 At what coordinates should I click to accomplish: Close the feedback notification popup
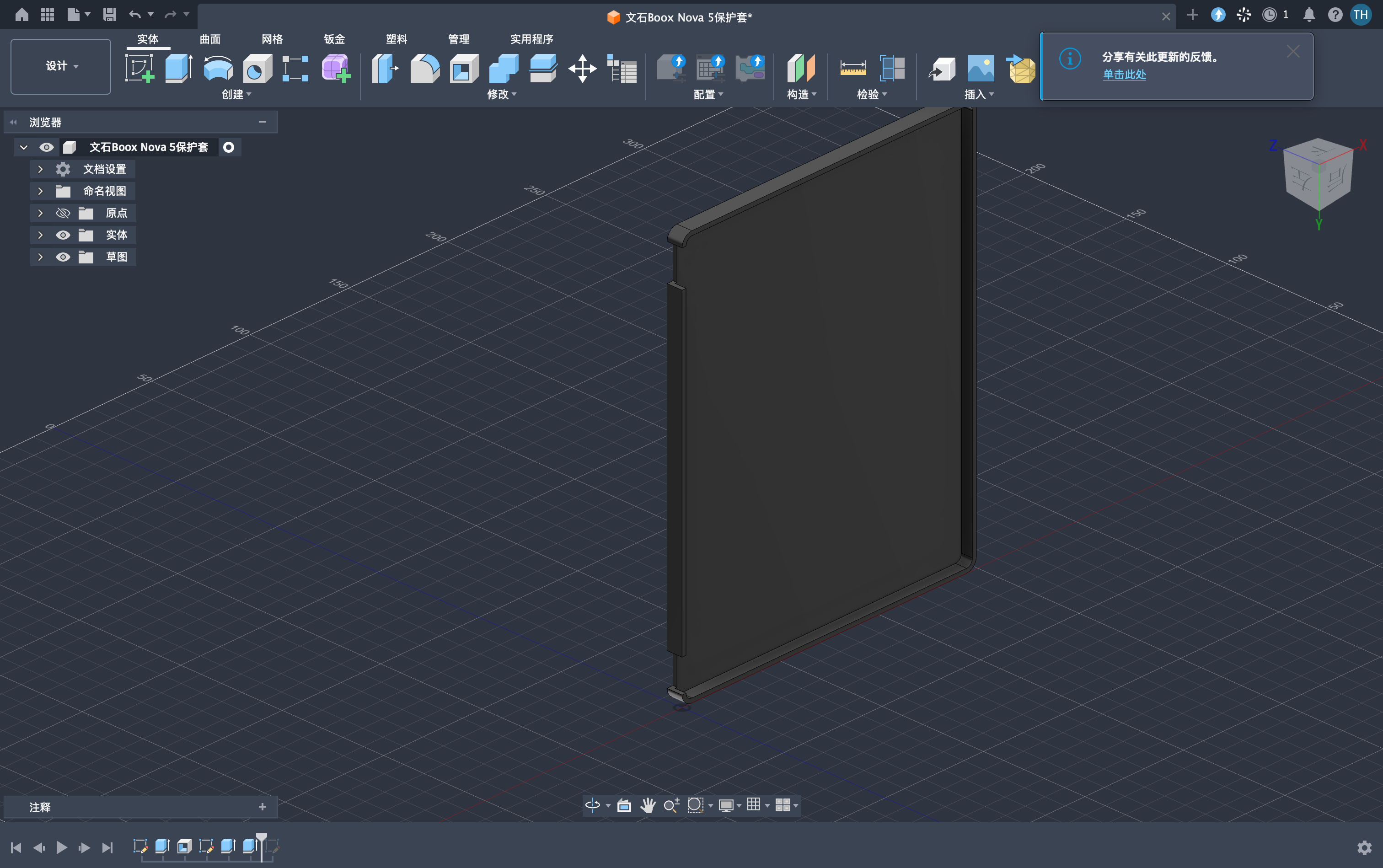(1293, 51)
